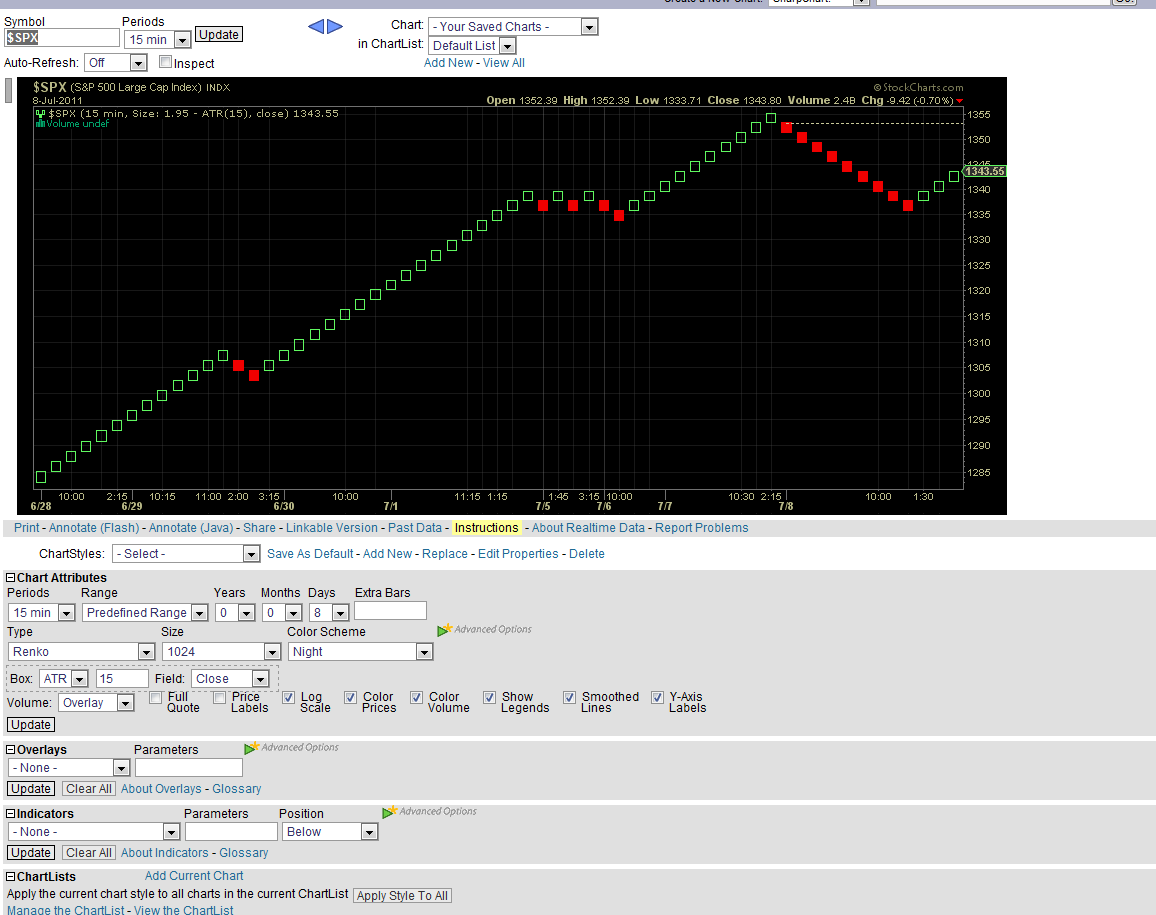This screenshot has height=915, width=1156.
Task: Click the Overlays Parameters input field
Action: pyautogui.click(x=189, y=768)
